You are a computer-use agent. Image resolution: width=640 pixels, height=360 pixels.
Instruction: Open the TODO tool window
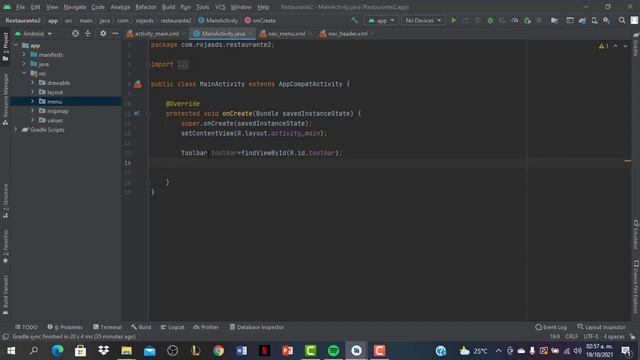[26, 327]
